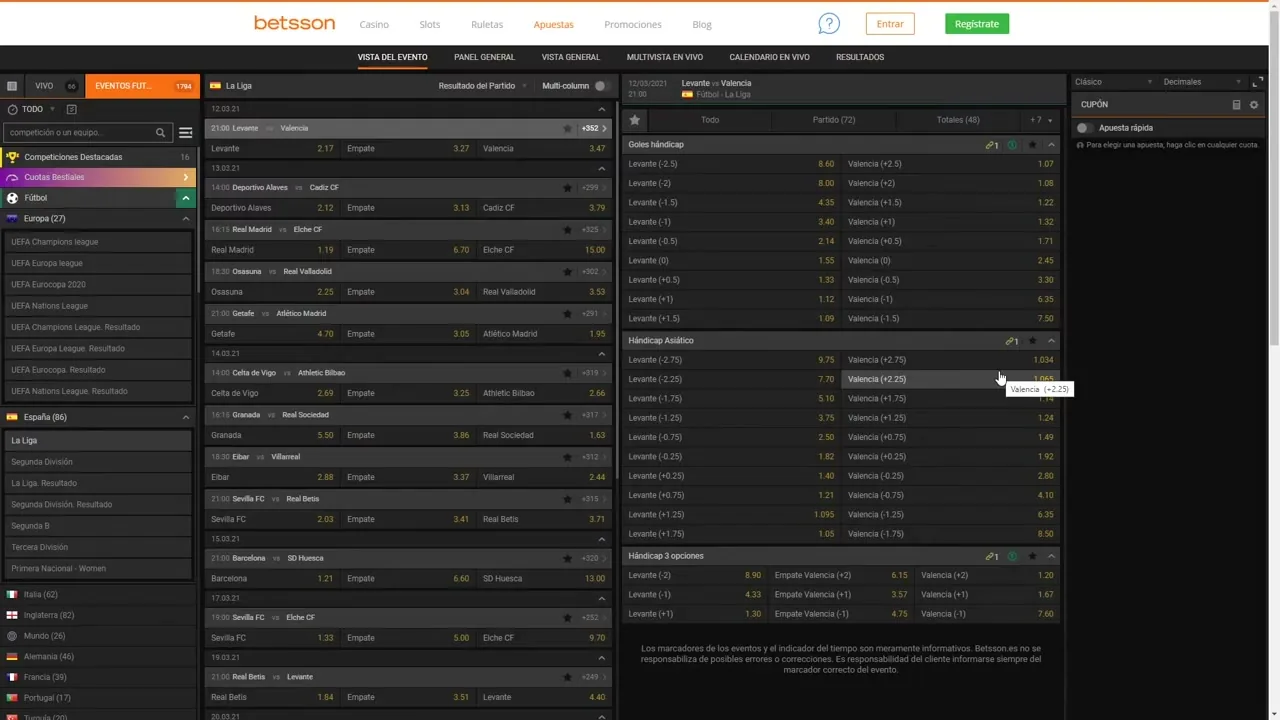Open the Resultado del Partido dropdown
The width and height of the screenshot is (1280, 720).
pyautogui.click(x=482, y=86)
